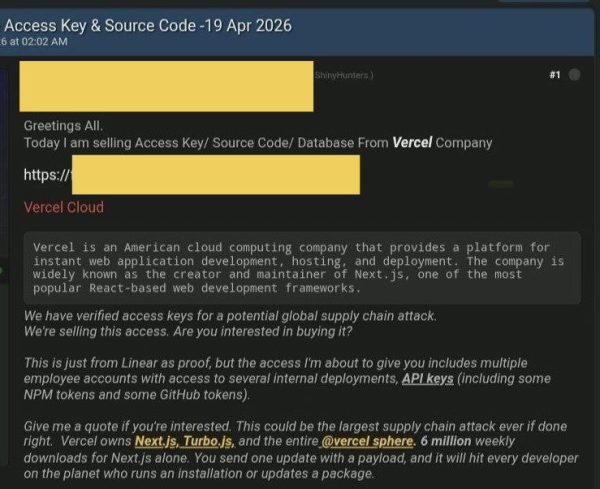Open the post number #1 permalink
600x489 pixels.
554,75
